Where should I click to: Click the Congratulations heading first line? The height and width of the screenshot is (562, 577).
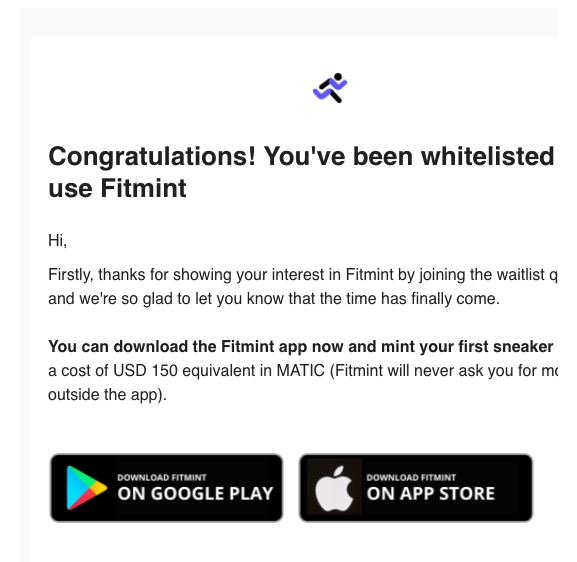pos(301,156)
